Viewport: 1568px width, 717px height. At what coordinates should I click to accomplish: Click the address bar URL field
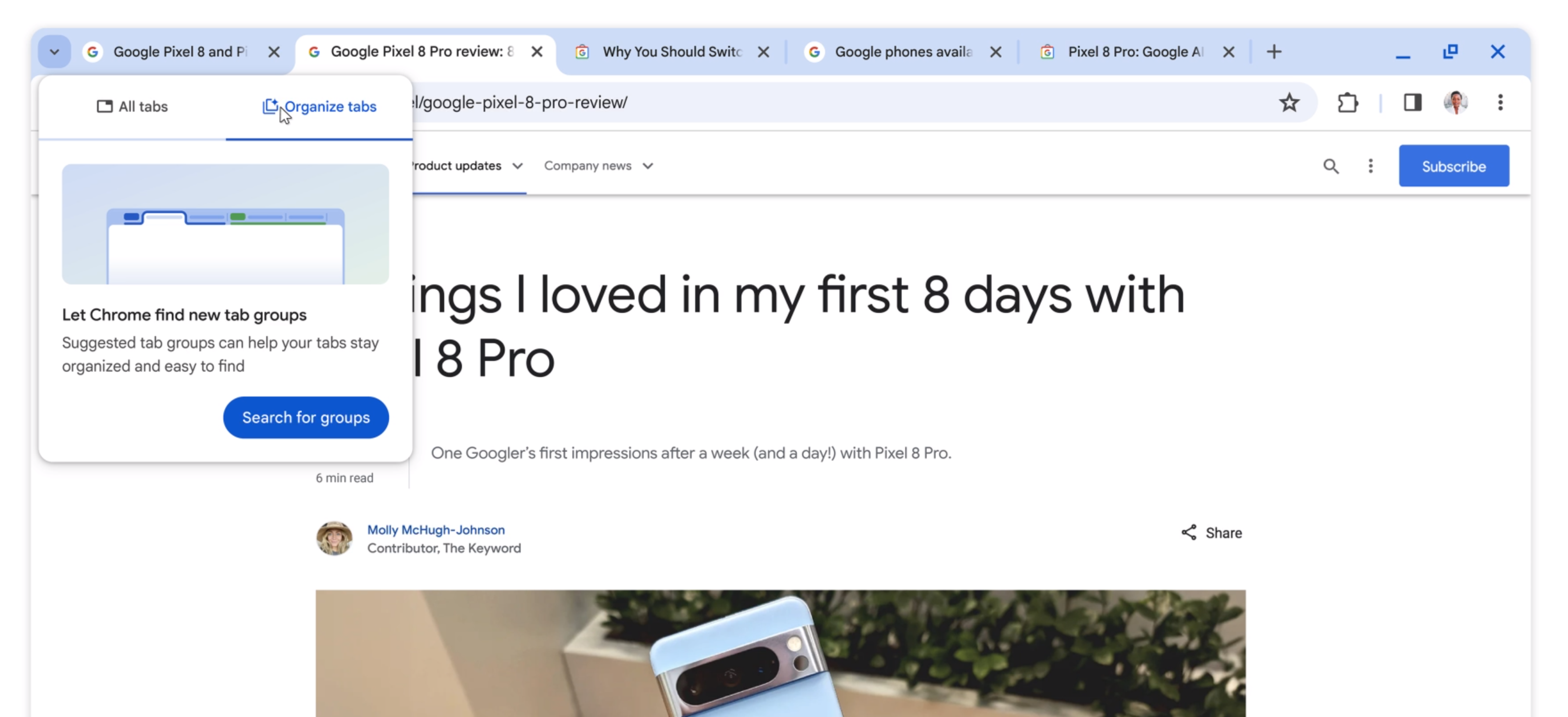tap(840, 103)
